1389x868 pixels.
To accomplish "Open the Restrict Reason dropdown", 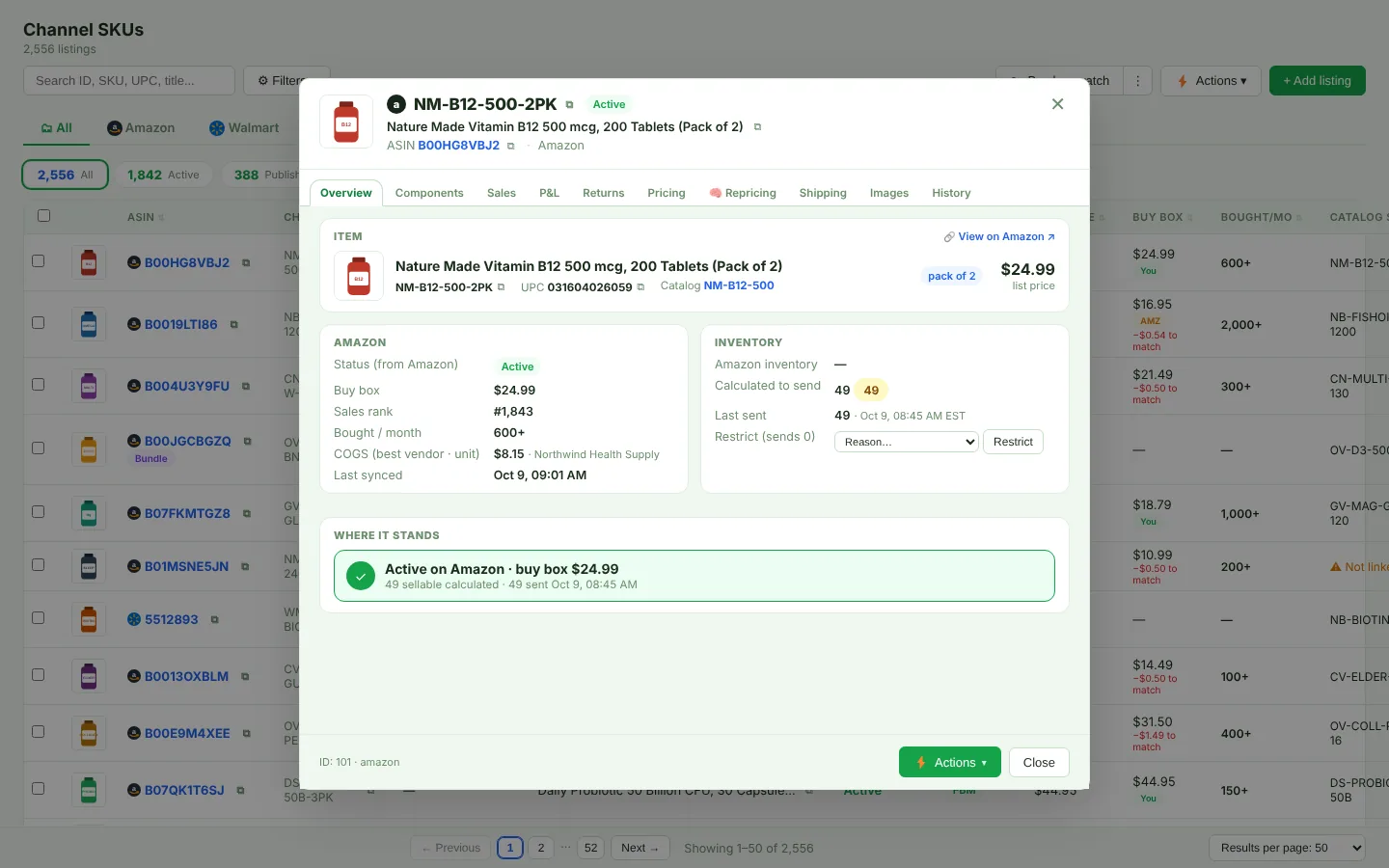I will tap(907, 442).
